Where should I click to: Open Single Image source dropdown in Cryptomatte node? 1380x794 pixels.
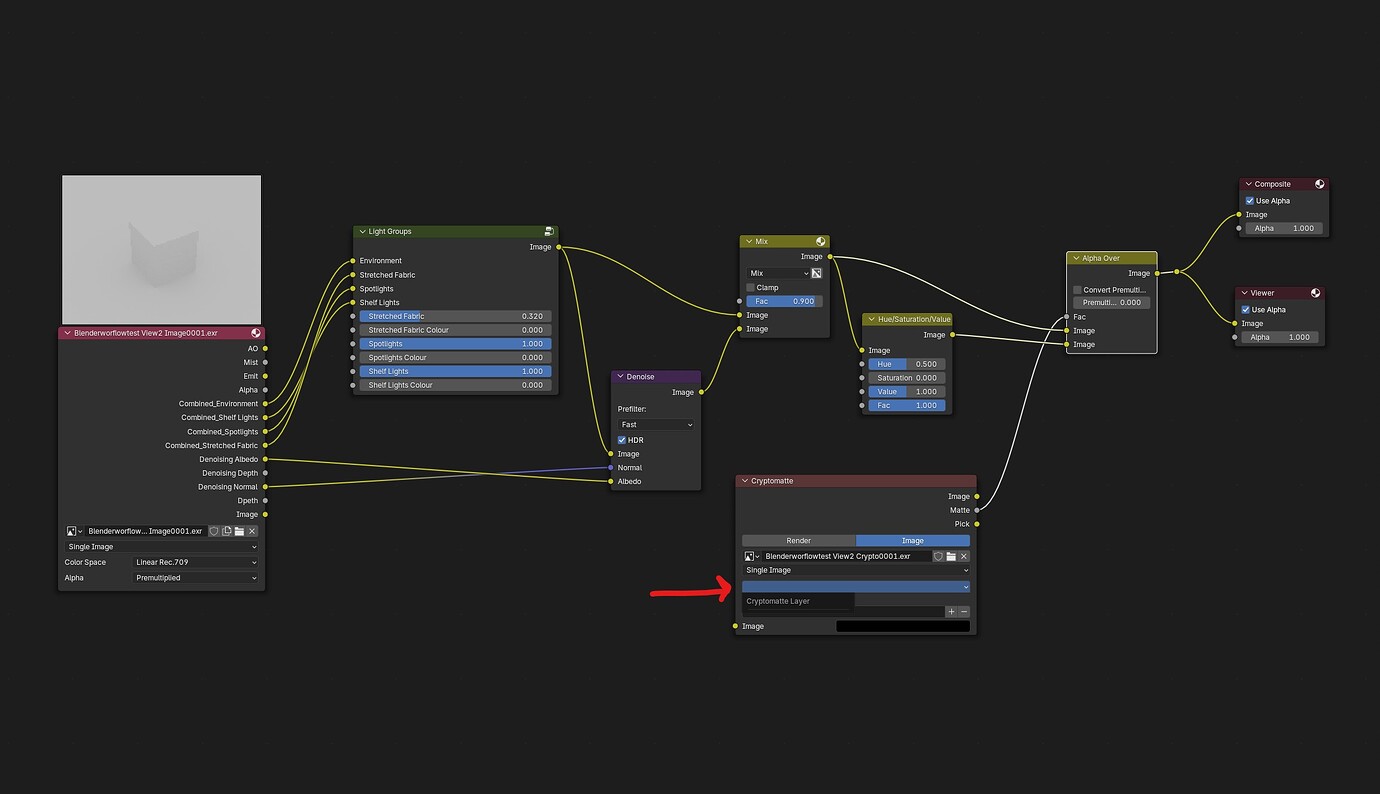click(856, 570)
